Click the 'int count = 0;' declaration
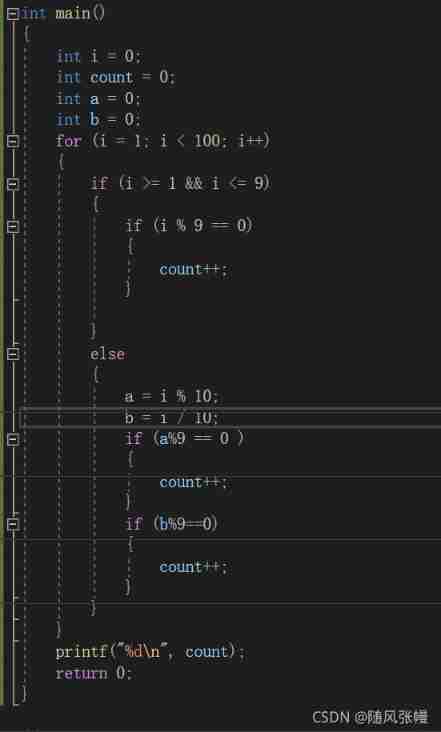 [x=115, y=77]
